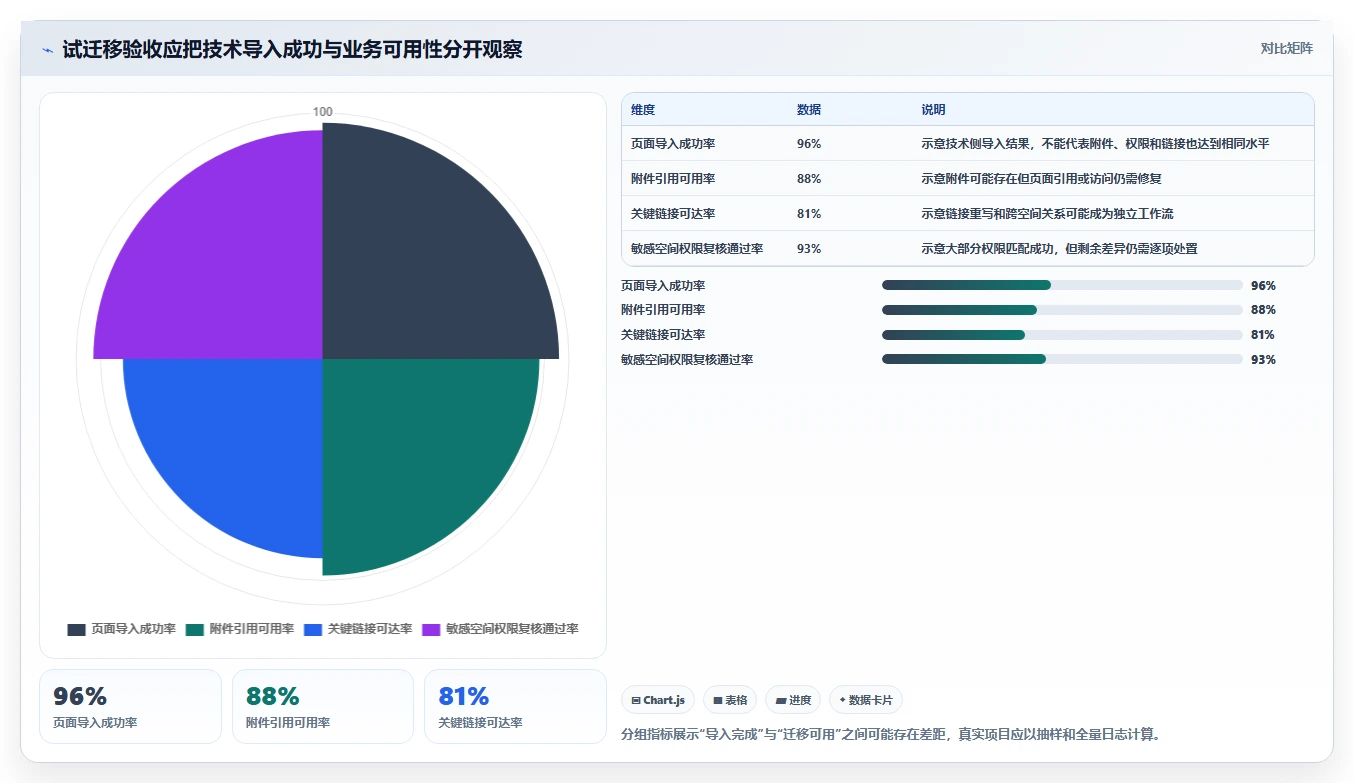
Task: Click the footnote starting 分组指标展示
Action: pos(891,734)
